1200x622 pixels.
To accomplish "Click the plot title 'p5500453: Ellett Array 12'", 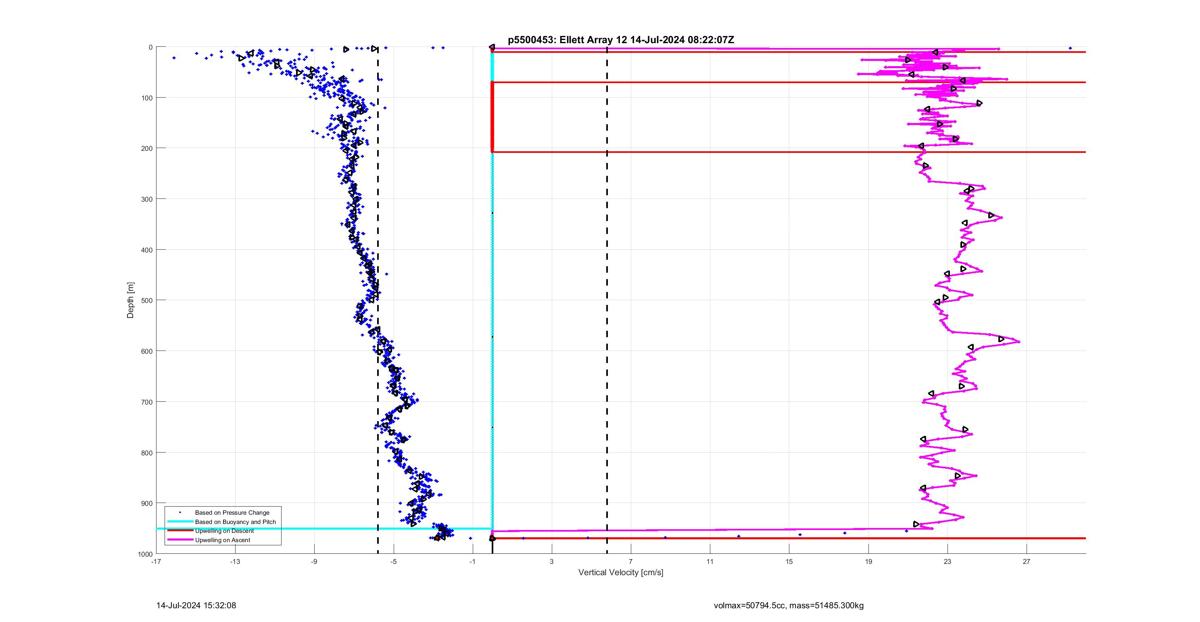I will tap(567, 40).
